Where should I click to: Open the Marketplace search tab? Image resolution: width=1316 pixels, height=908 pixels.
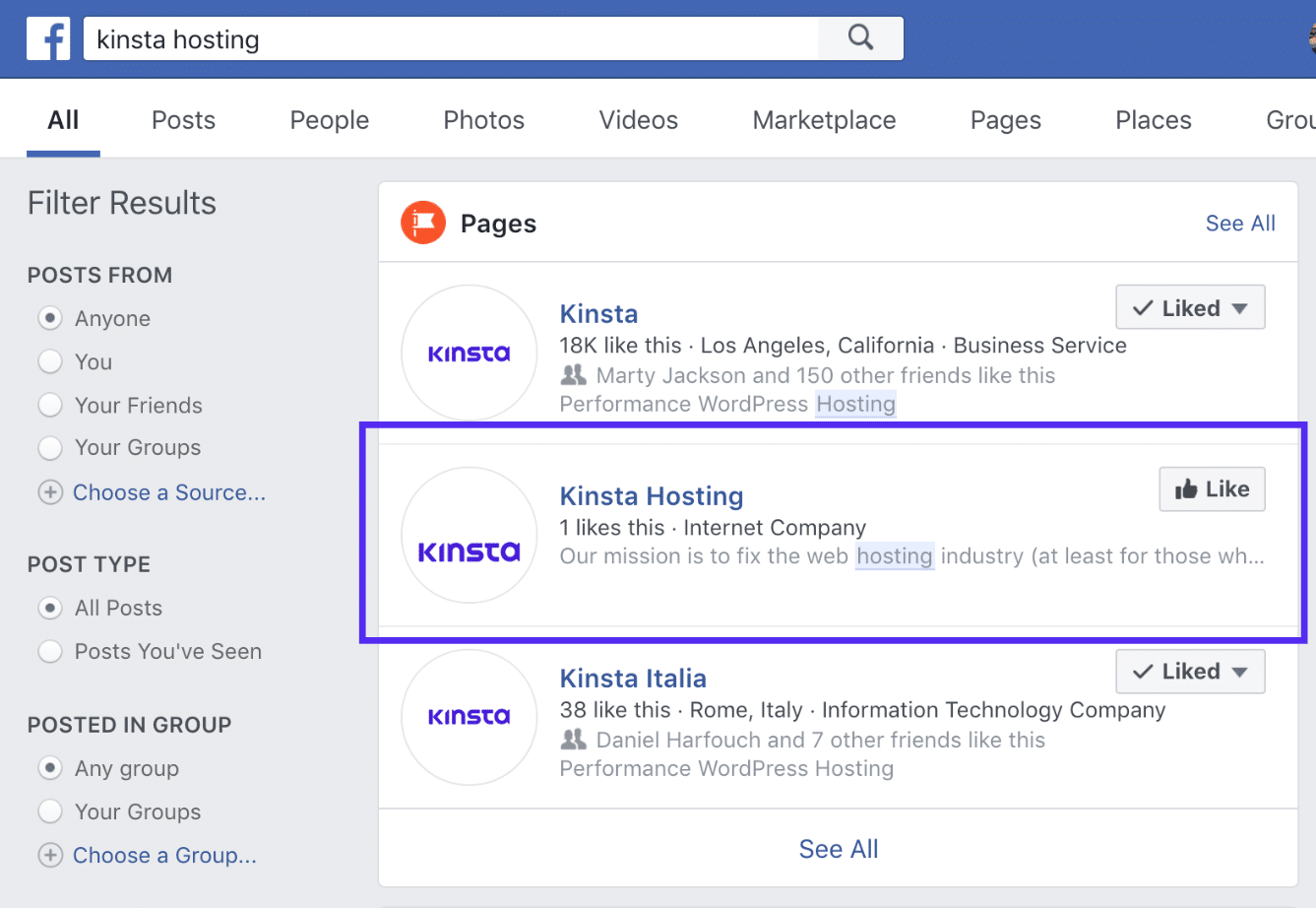[824, 119]
